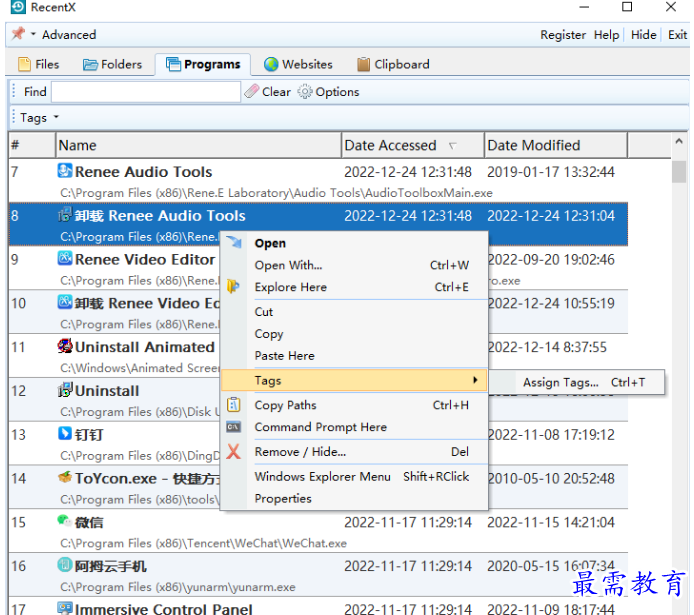Image resolution: width=694 pixels, height=615 pixels.
Task: Click the Register link
Action: 563,35
